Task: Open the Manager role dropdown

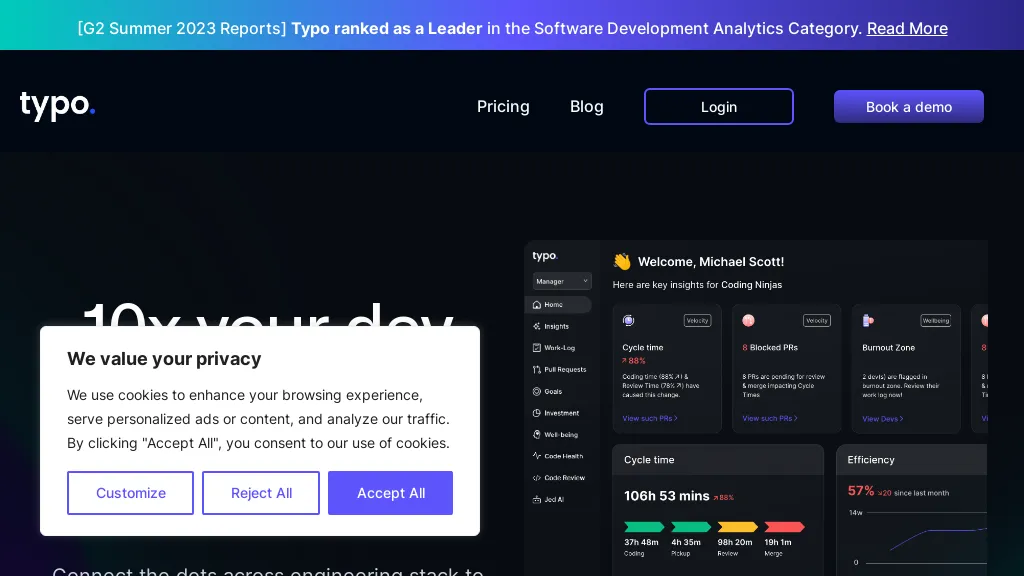Action: pos(561,281)
